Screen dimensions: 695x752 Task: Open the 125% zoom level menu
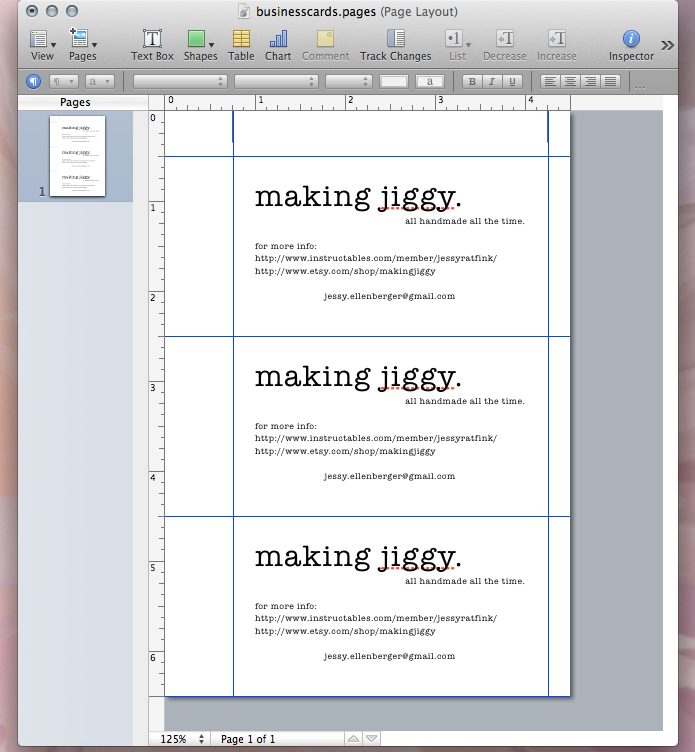[182, 739]
